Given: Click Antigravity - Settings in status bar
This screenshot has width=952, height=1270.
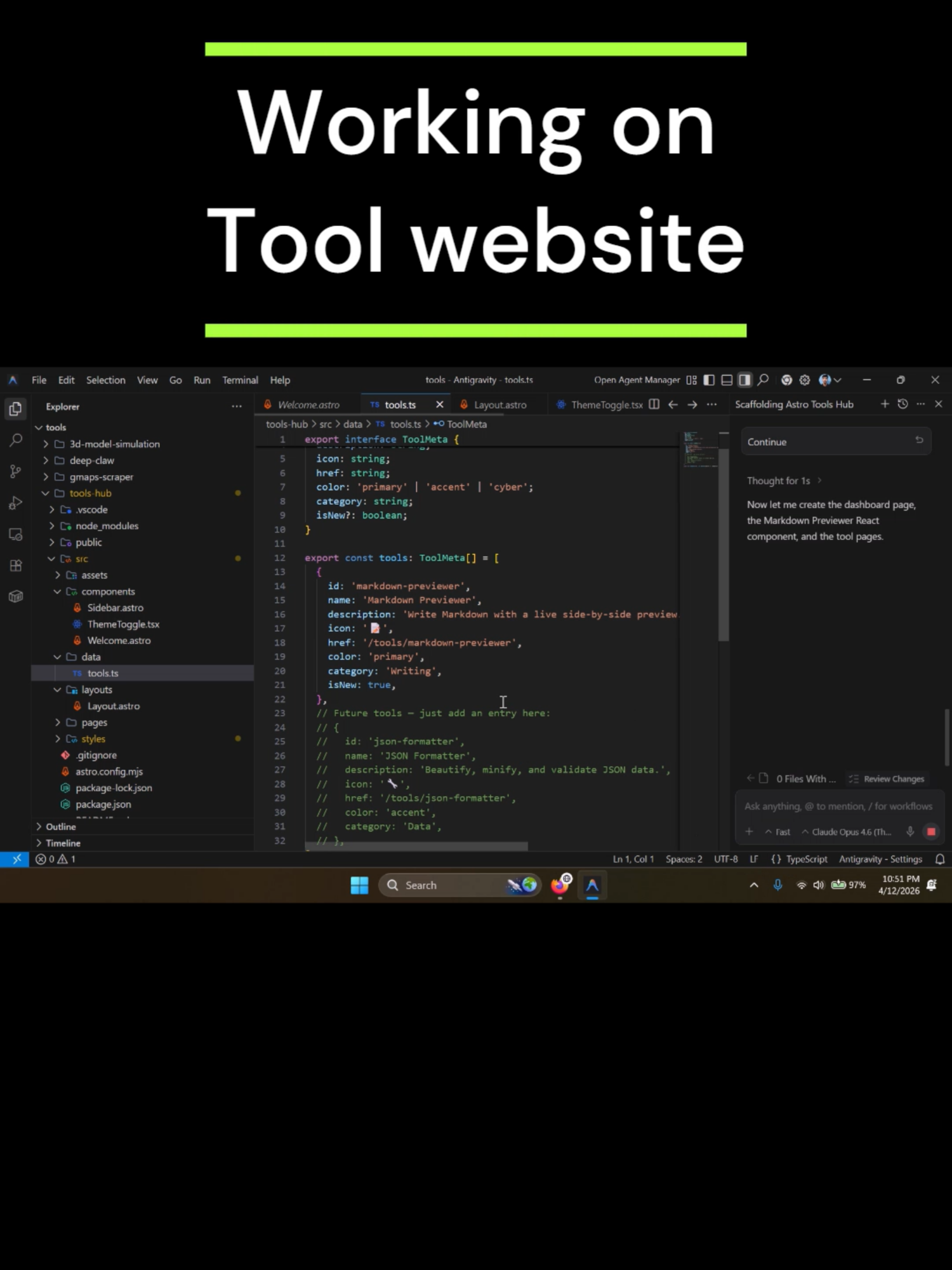Looking at the screenshot, I should (x=880, y=859).
